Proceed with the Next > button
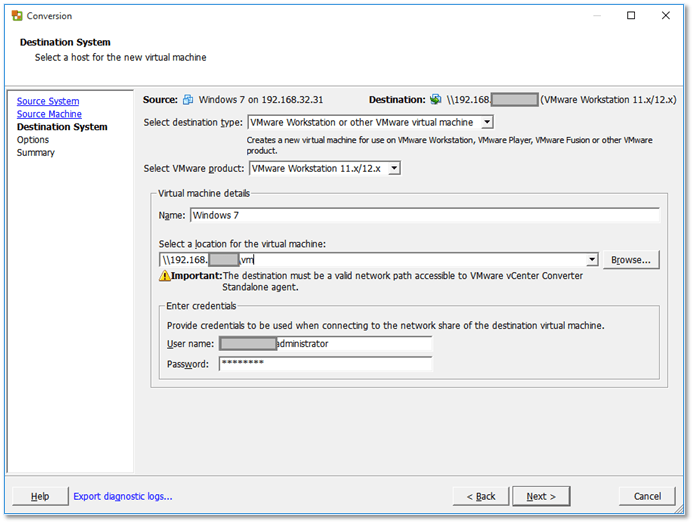Viewport: 694px width, 524px height. click(x=541, y=497)
